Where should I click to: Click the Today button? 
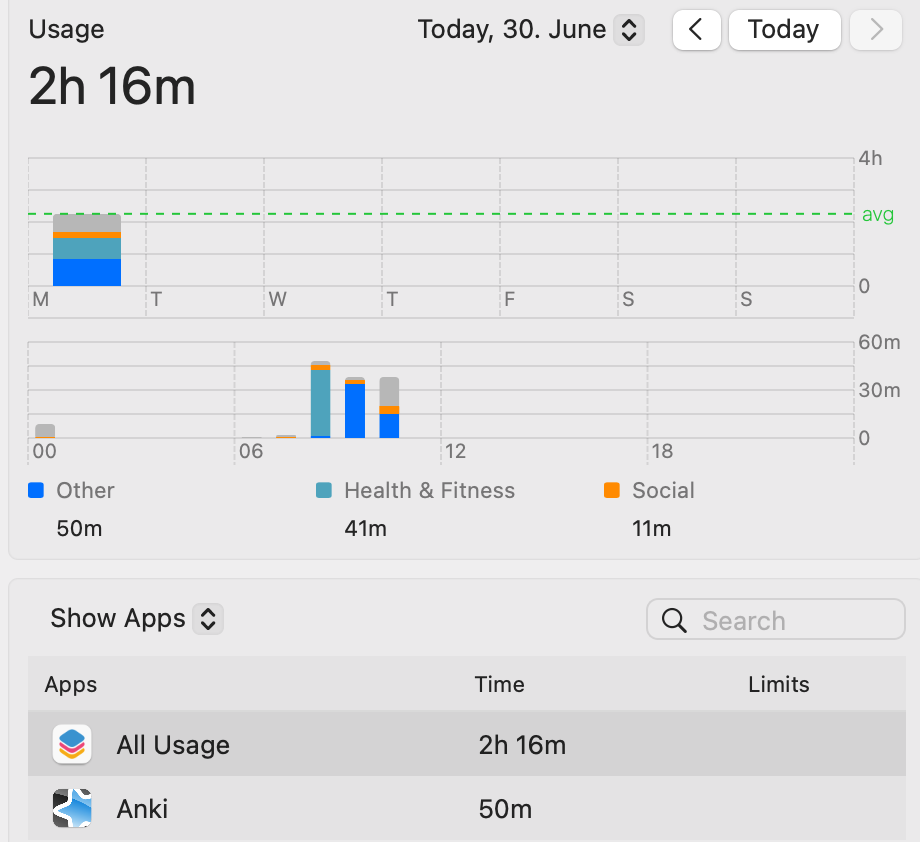(x=784, y=29)
